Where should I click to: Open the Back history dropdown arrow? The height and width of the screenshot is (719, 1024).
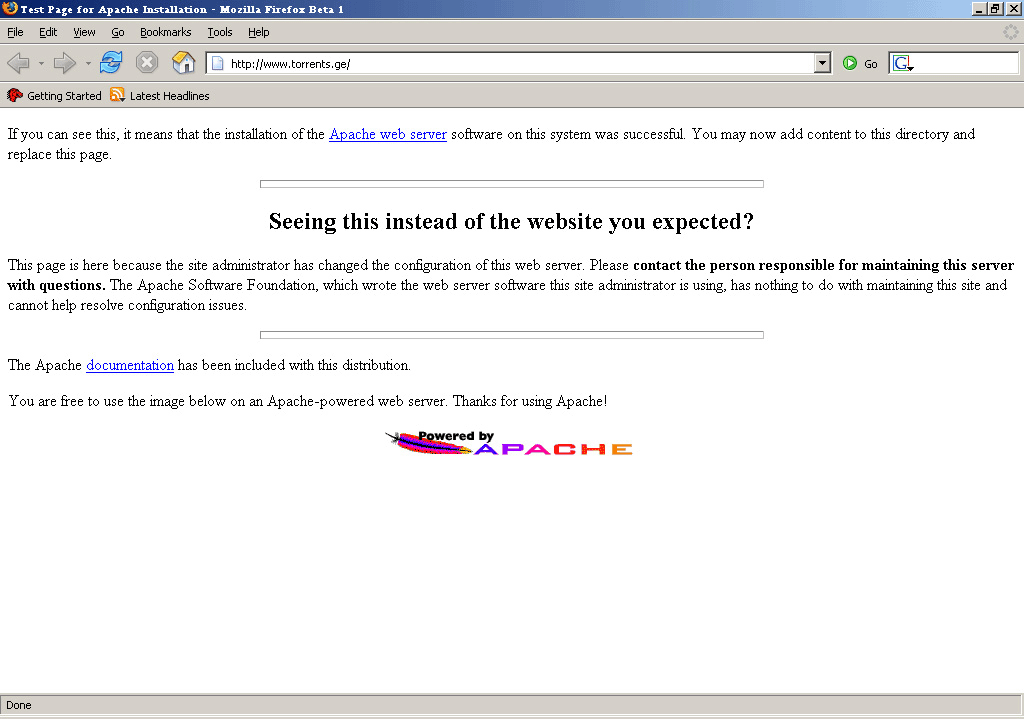click(41, 63)
